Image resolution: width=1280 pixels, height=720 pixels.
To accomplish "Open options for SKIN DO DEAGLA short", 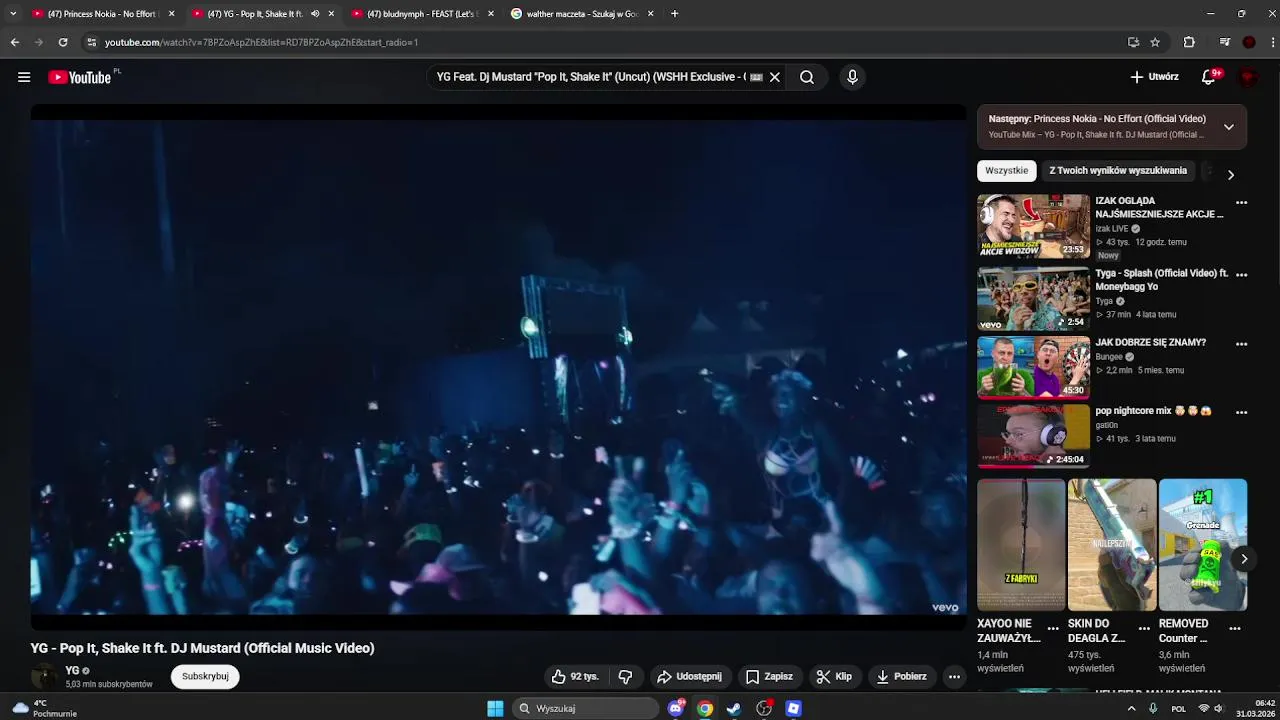I will 1144,629.
